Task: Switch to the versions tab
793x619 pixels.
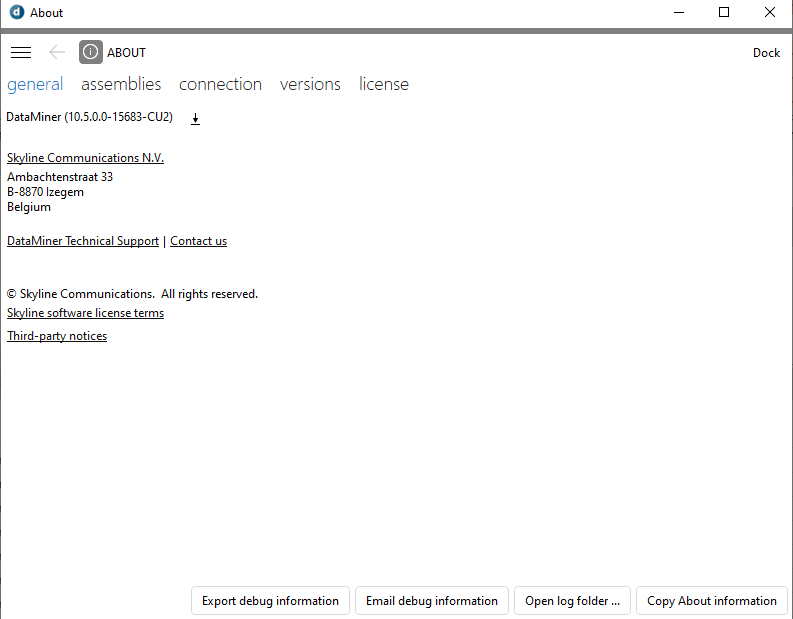Action: pos(310,84)
